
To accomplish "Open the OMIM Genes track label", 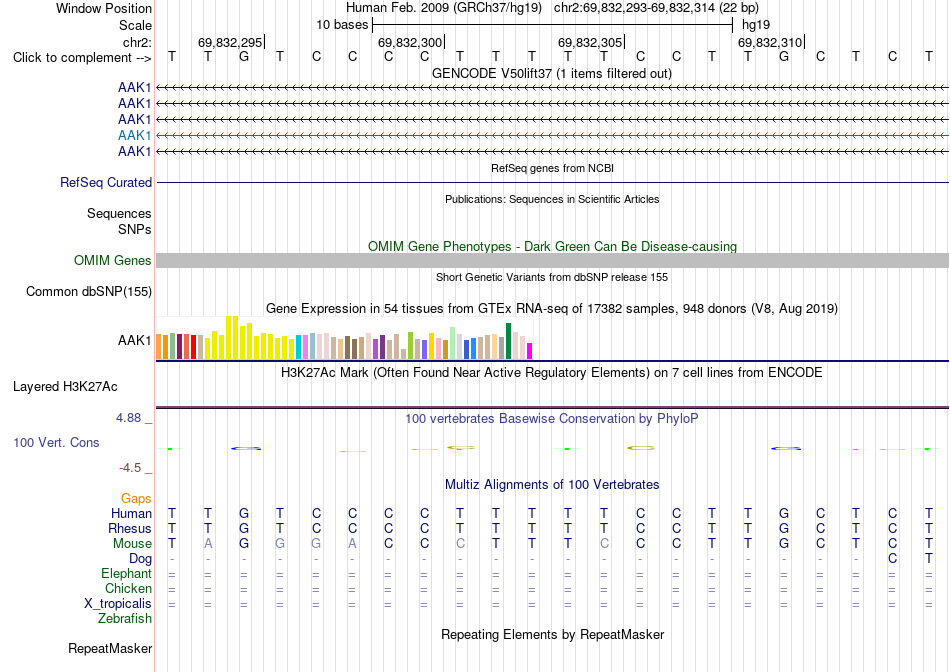I will (113, 261).
